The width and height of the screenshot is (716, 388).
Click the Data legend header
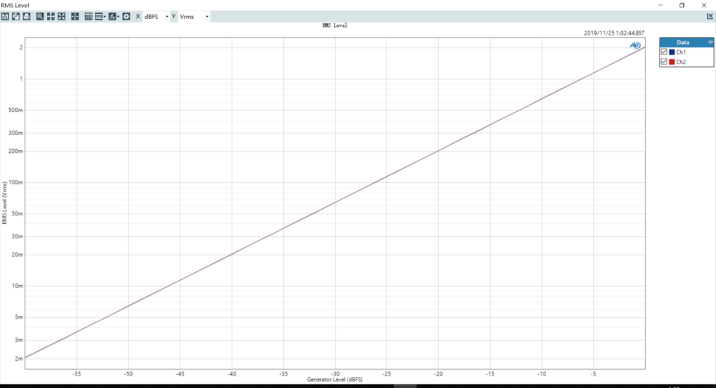pyautogui.click(x=683, y=42)
